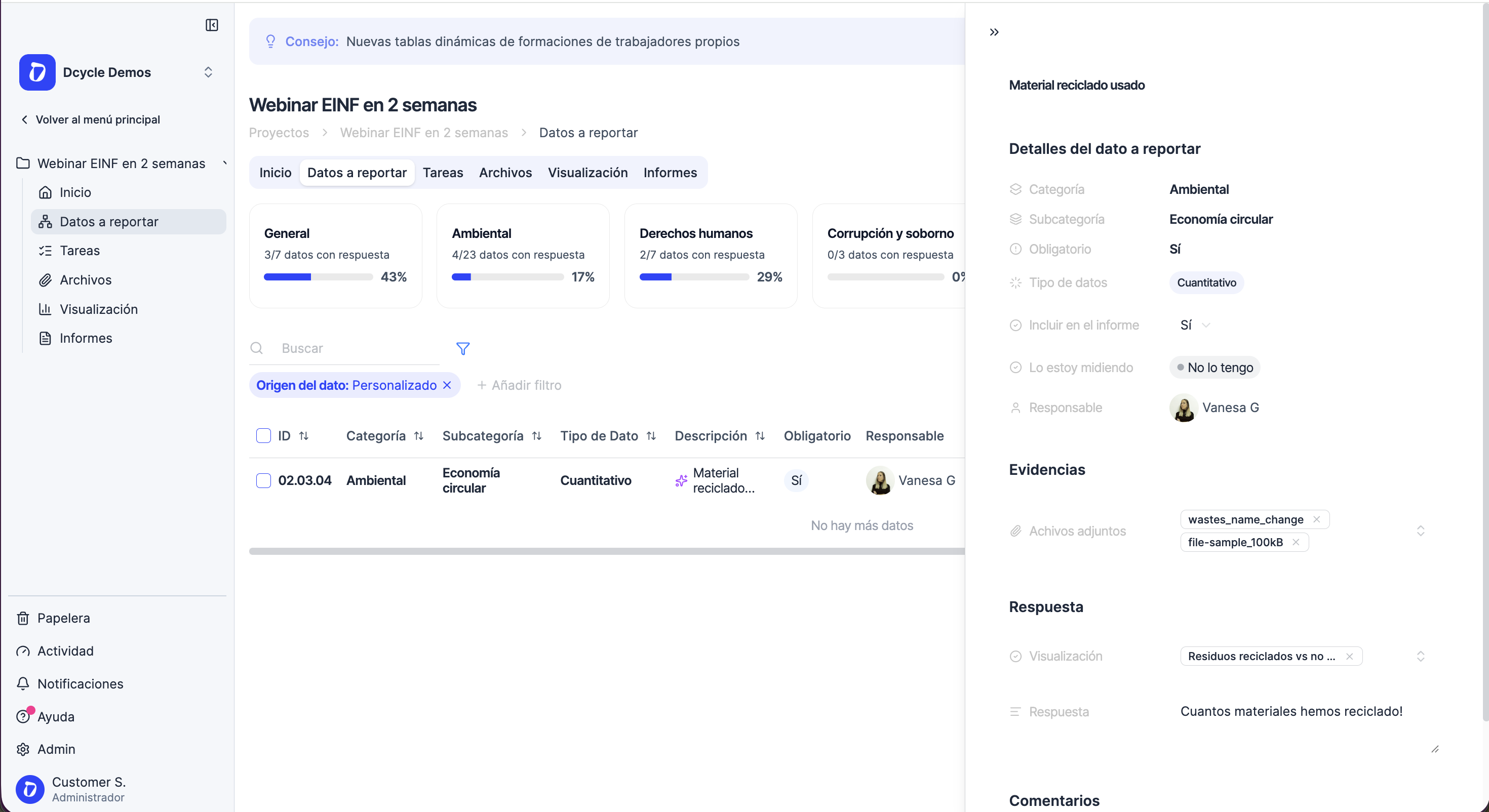This screenshot has width=1489, height=812.
Task: Click the Ambiental progress bar
Action: coord(507,277)
